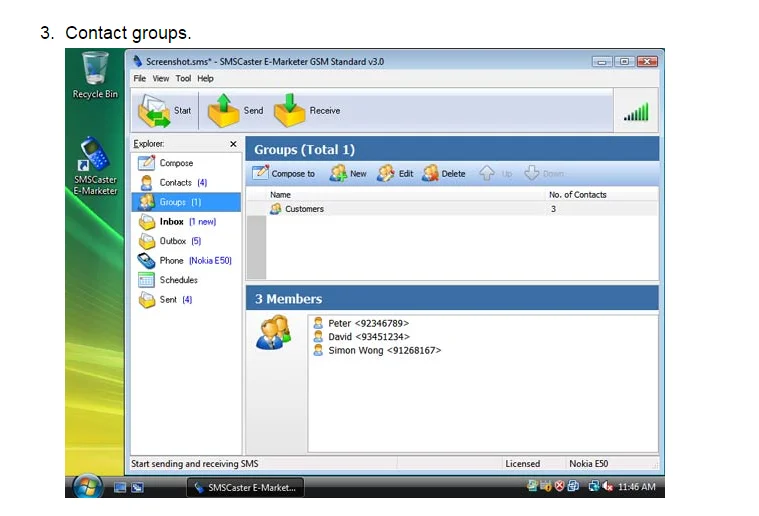The height and width of the screenshot is (516, 759).
Task: Create a New group
Action: pyautogui.click(x=348, y=173)
